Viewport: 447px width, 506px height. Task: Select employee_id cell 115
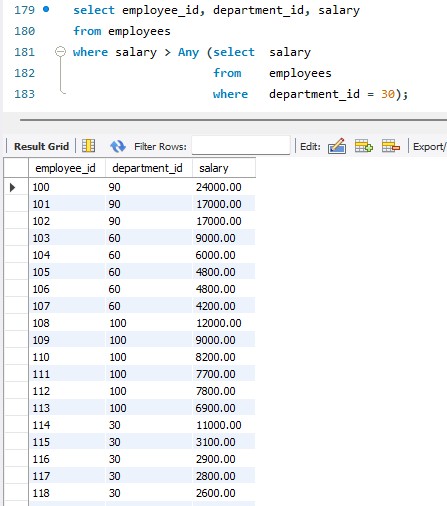pos(67,442)
